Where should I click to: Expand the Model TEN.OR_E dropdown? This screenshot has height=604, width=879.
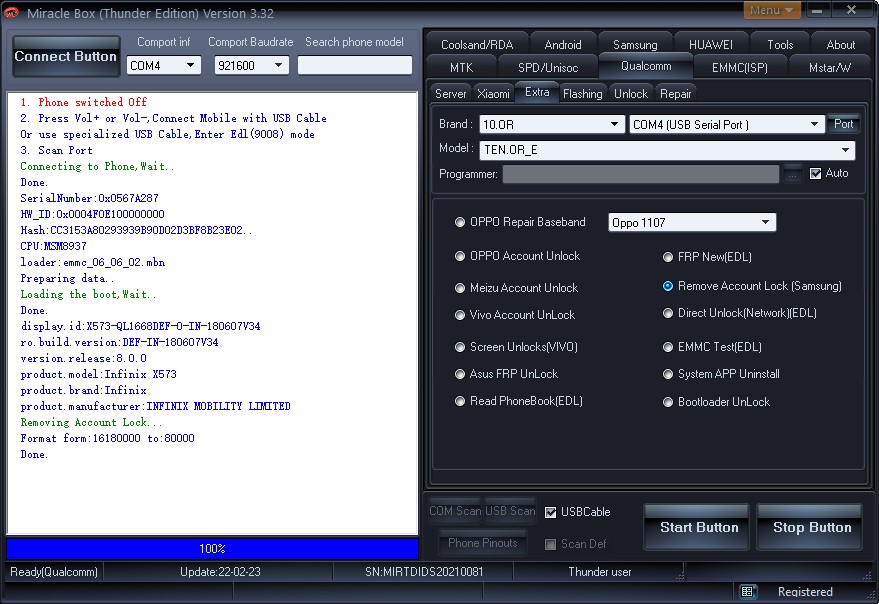coord(667,150)
